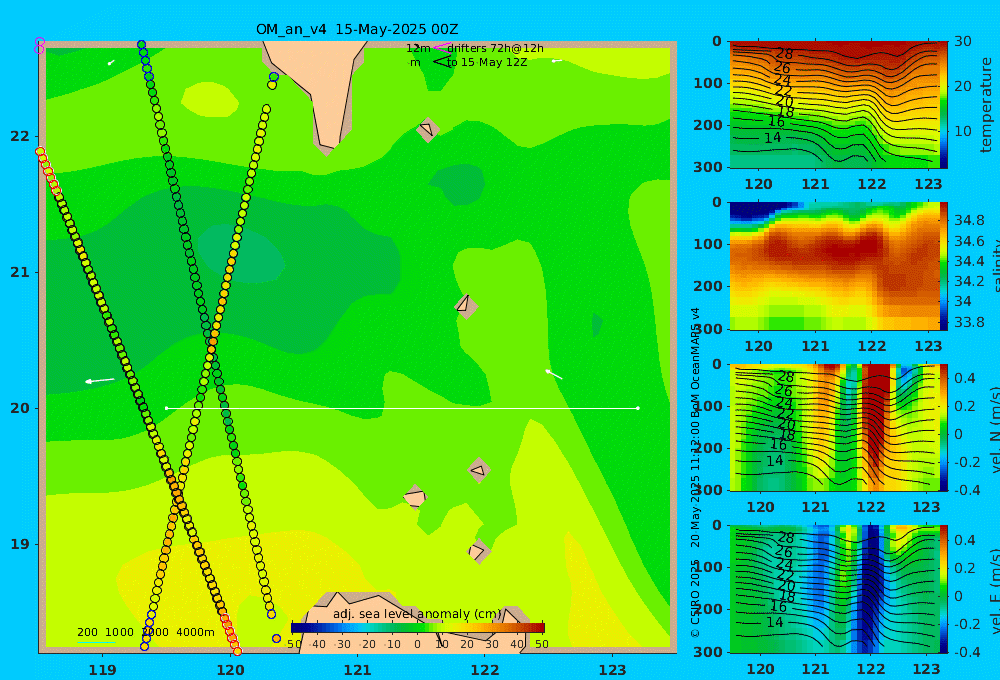1000x680 pixels.
Task: Click the magenta drifter arrow legend symbol
Action: click(442, 47)
